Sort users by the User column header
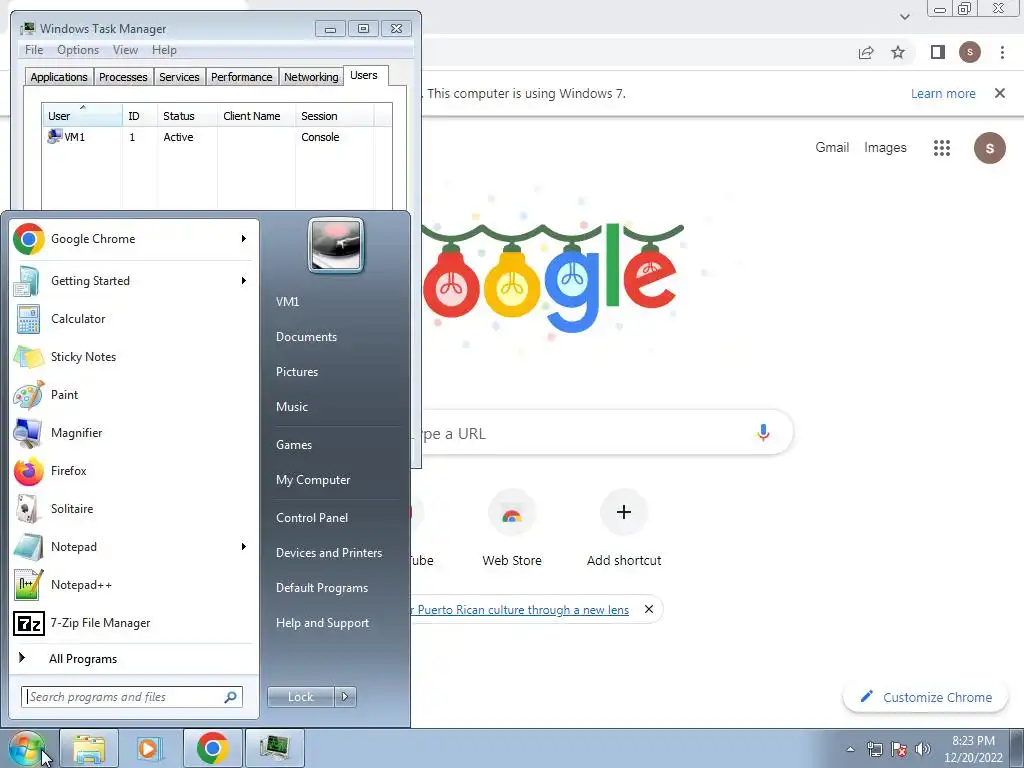The height and width of the screenshot is (768, 1024). pos(82,116)
